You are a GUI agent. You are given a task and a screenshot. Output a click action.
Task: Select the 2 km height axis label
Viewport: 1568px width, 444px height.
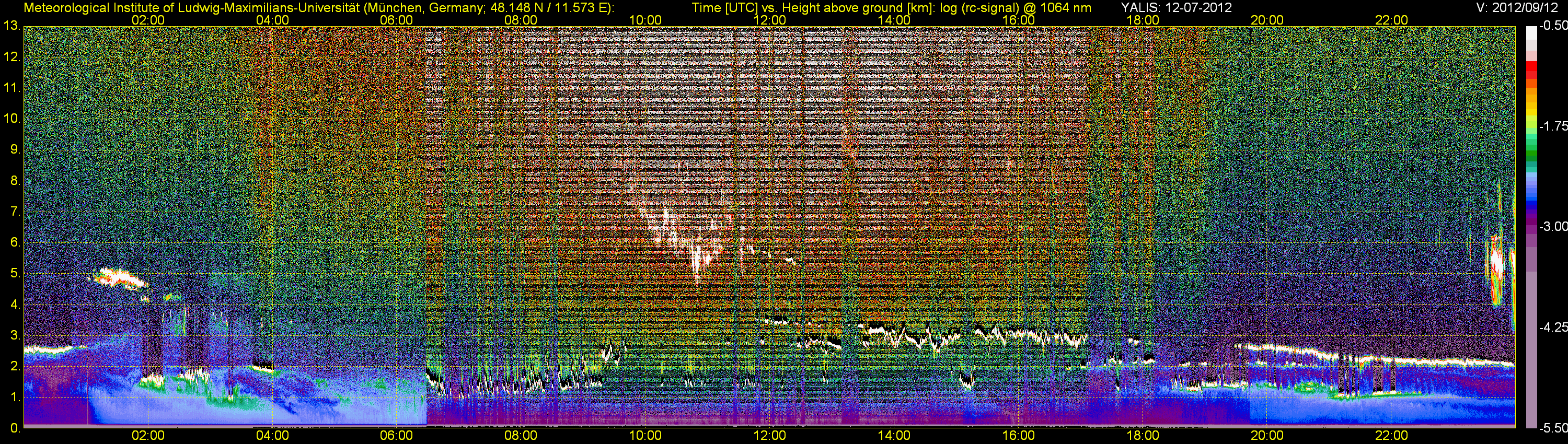point(15,367)
